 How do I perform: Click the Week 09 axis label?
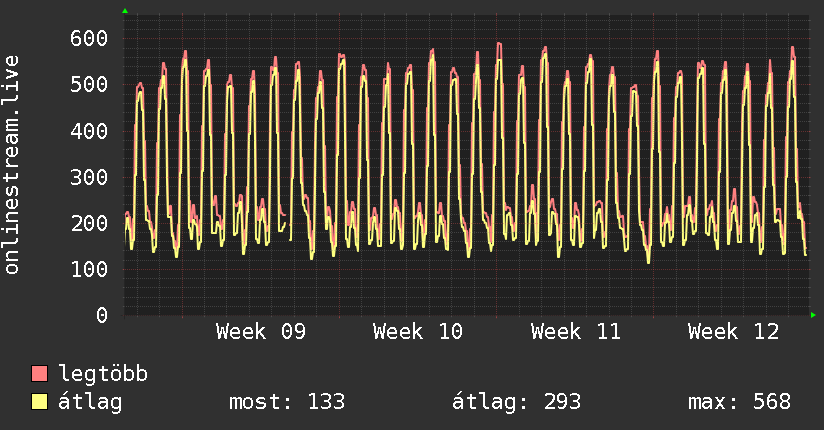[x=261, y=332]
